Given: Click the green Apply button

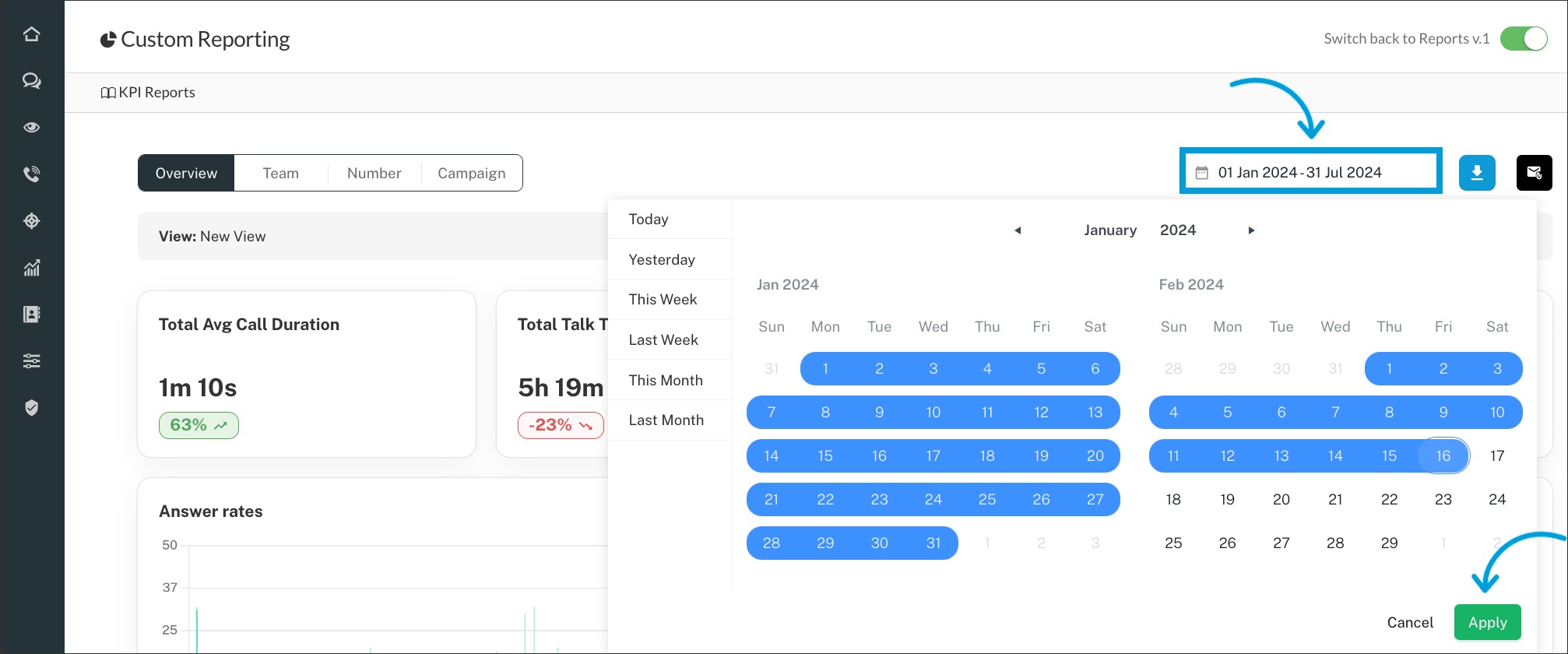Looking at the screenshot, I should [1487, 622].
